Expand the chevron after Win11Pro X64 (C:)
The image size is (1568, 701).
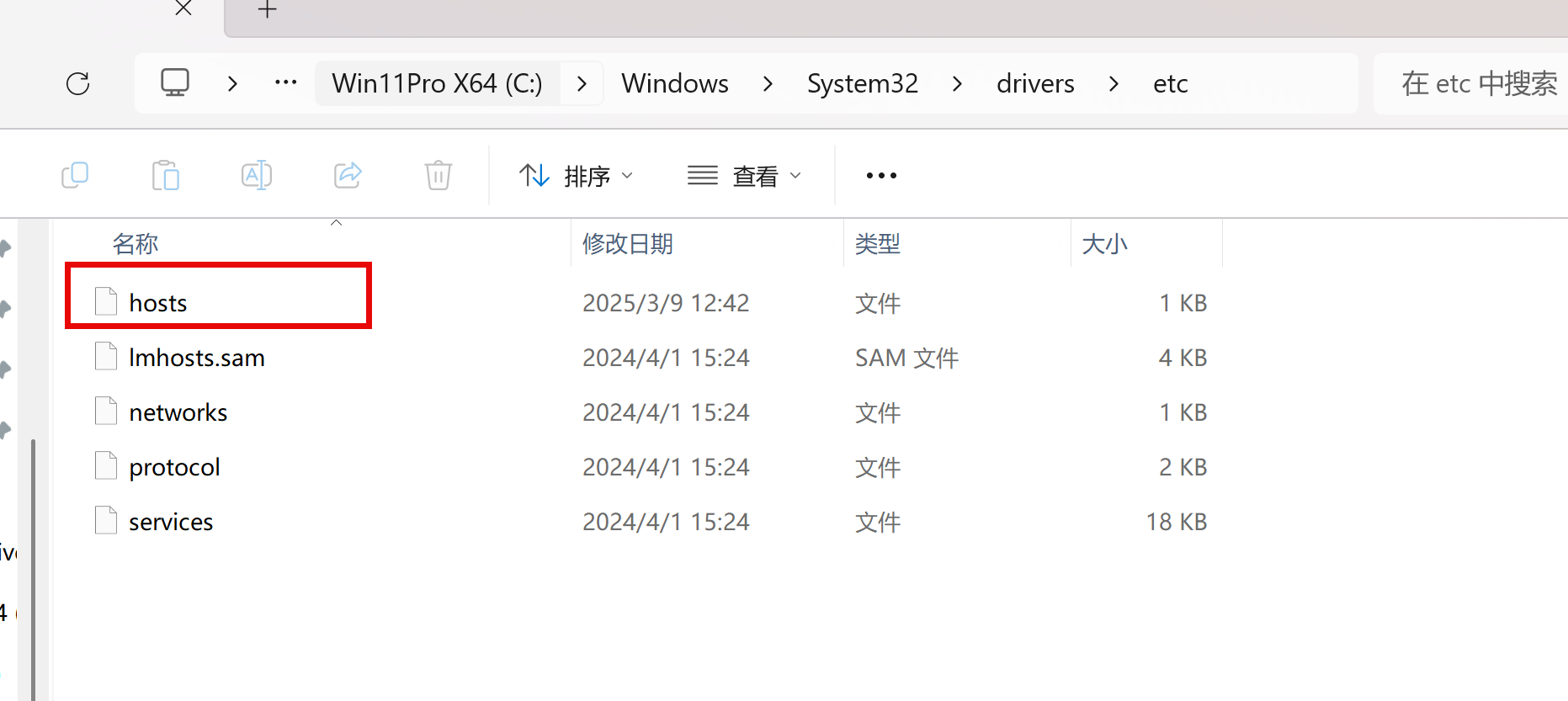(582, 83)
